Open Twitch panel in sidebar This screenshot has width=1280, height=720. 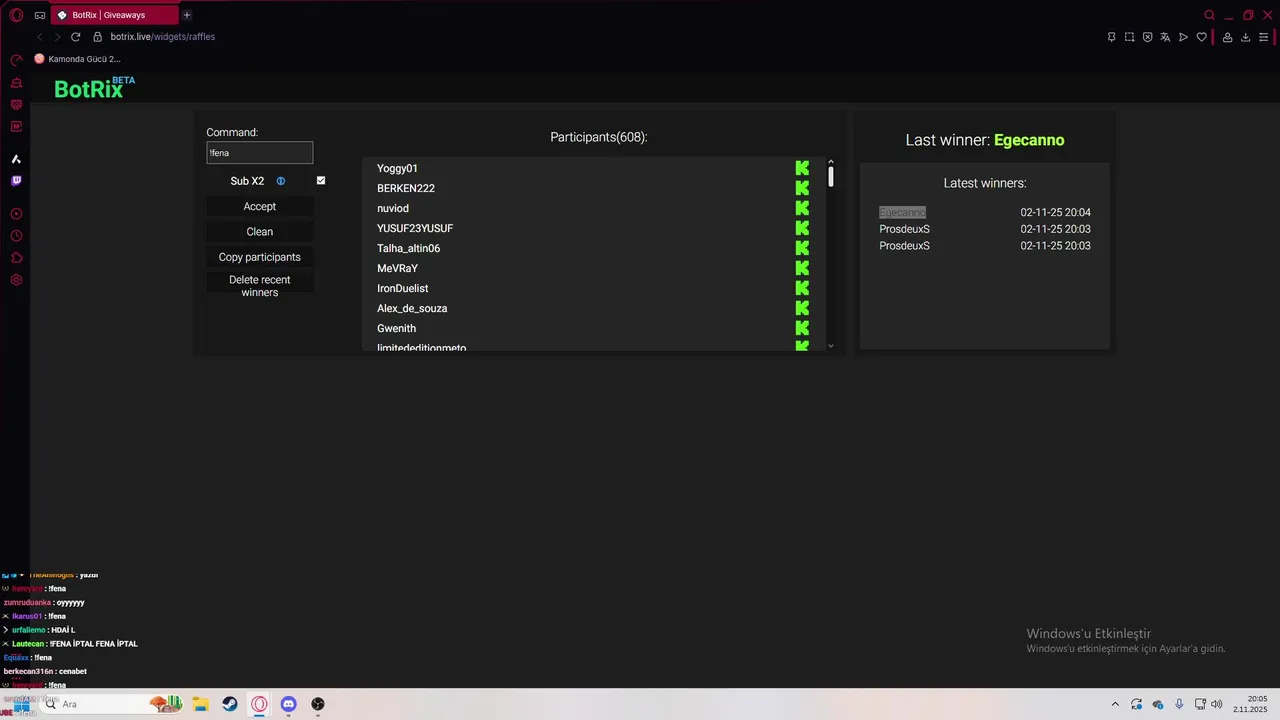(16, 181)
